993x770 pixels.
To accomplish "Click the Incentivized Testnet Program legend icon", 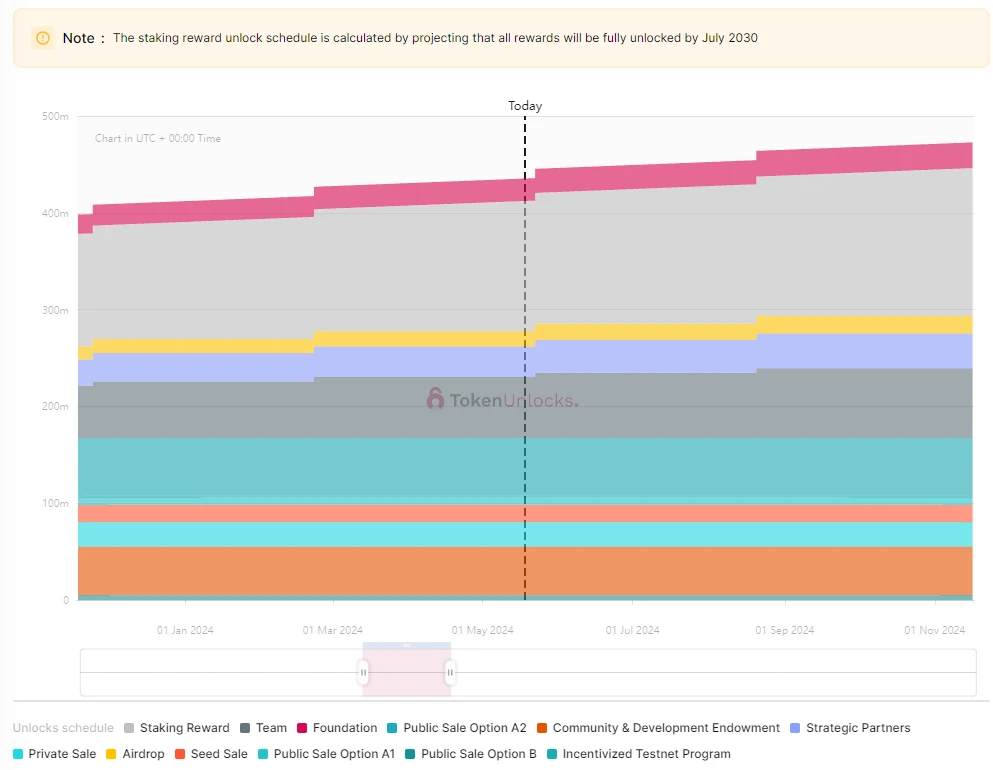I will pyautogui.click(x=552, y=754).
